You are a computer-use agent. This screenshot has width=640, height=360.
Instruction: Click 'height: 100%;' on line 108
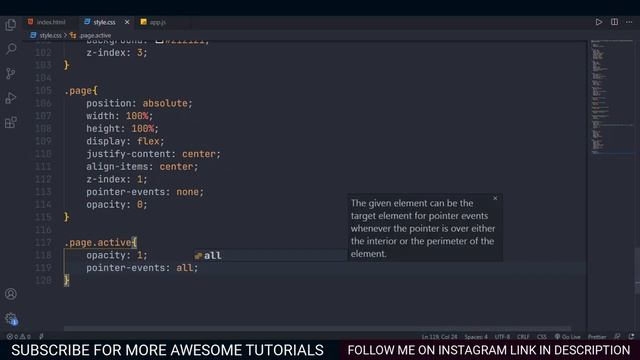click(122, 129)
